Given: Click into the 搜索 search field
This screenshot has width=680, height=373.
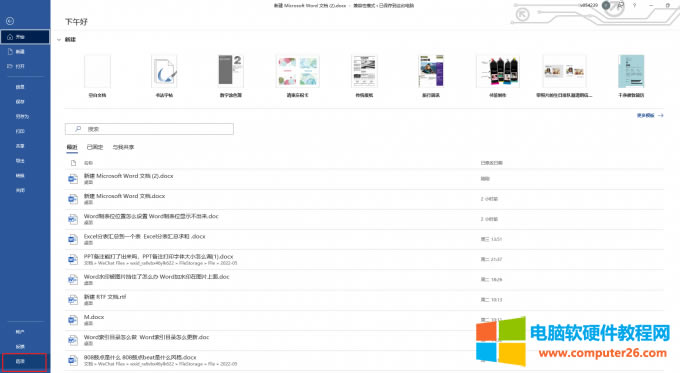Looking at the screenshot, I should (149, 129).
